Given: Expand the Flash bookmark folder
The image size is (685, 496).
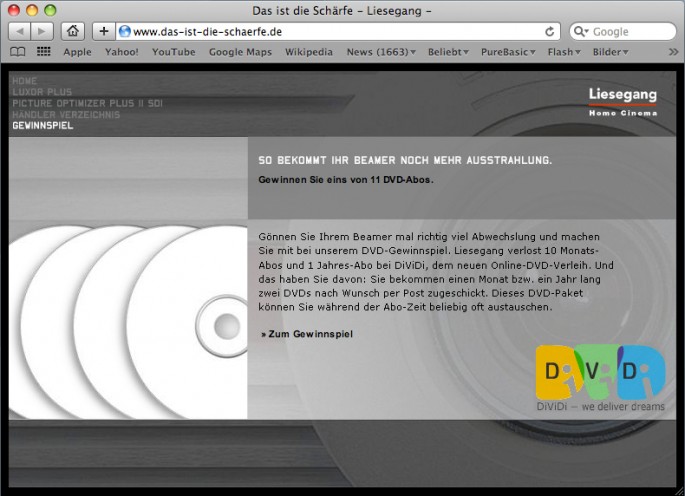Looking at the screenshot, I should pos(564,52).
